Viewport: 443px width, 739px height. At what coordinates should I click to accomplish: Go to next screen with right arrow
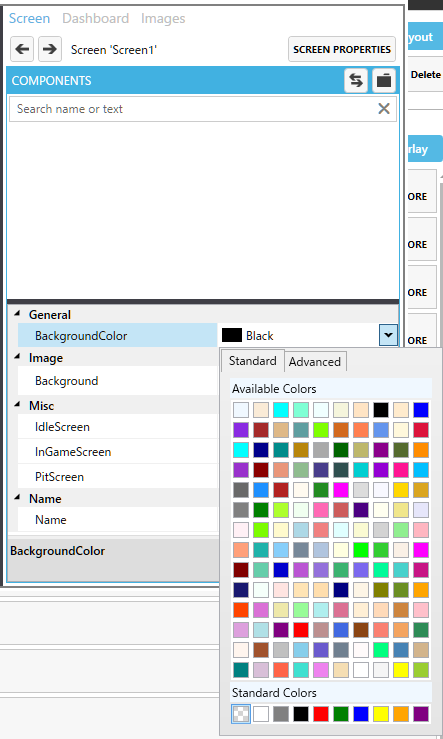click(x=50, y=49)
